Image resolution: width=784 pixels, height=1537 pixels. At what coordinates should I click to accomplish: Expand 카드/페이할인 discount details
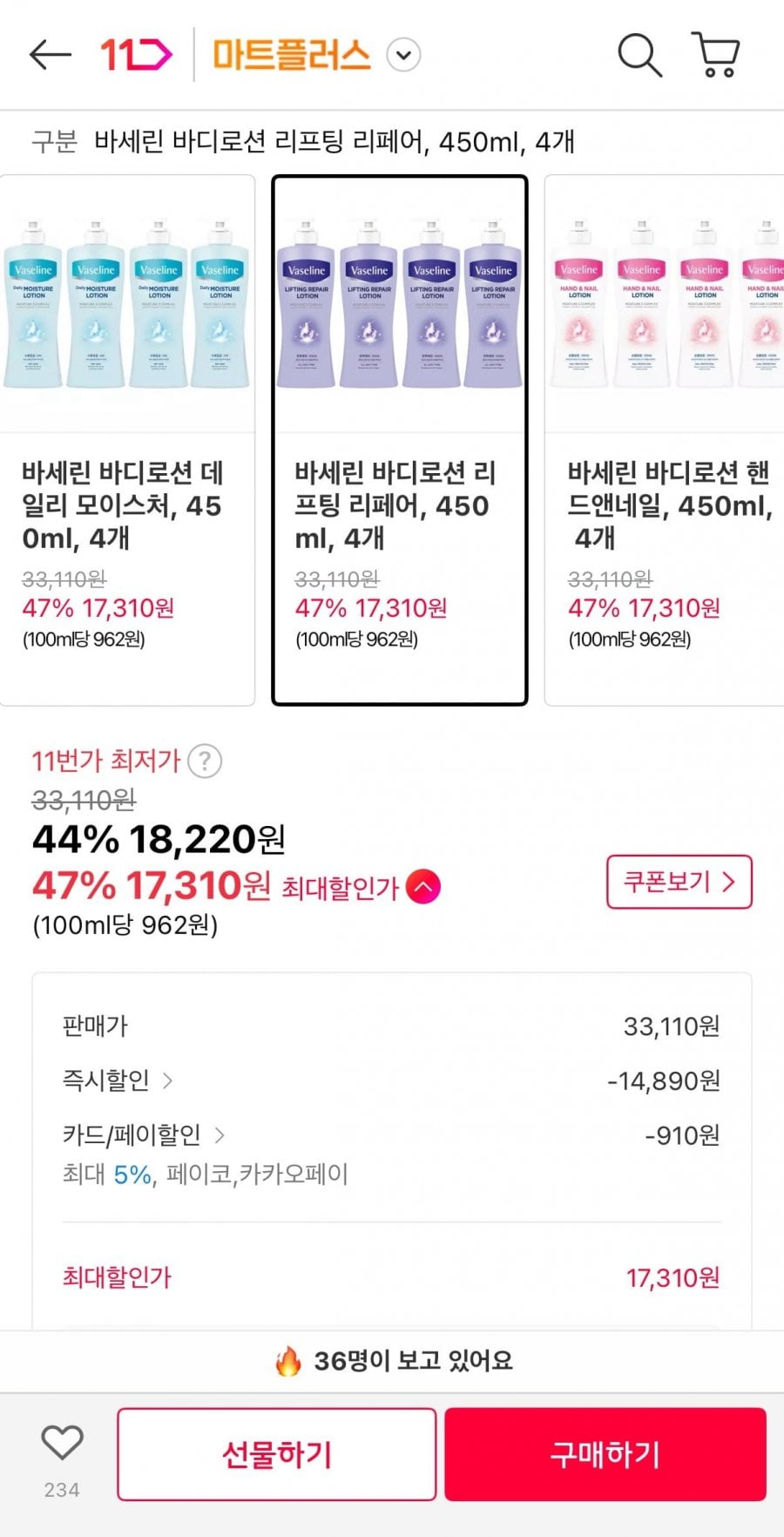coord(144,1134)
